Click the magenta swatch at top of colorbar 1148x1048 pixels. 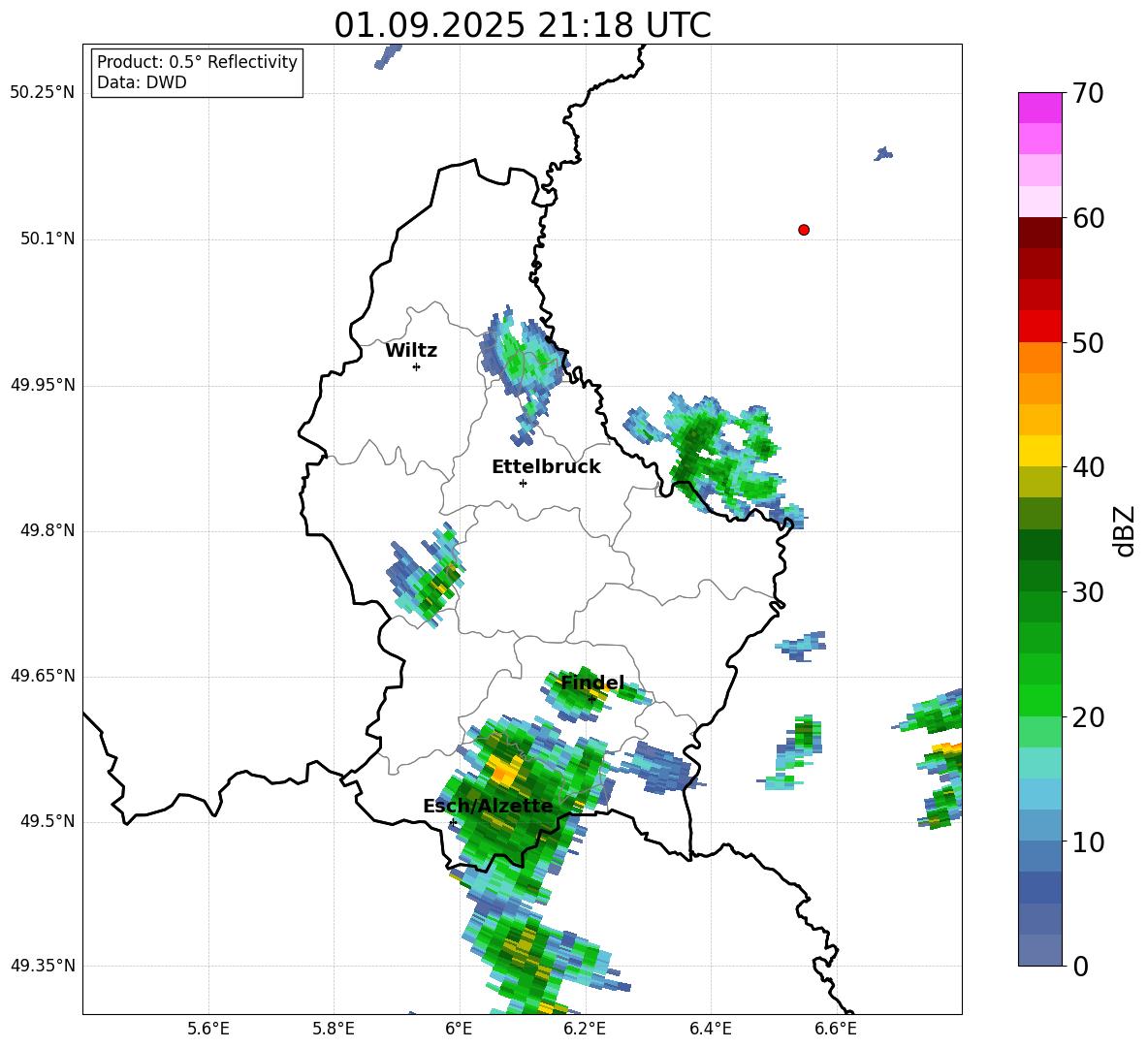tap(1039, 108)
